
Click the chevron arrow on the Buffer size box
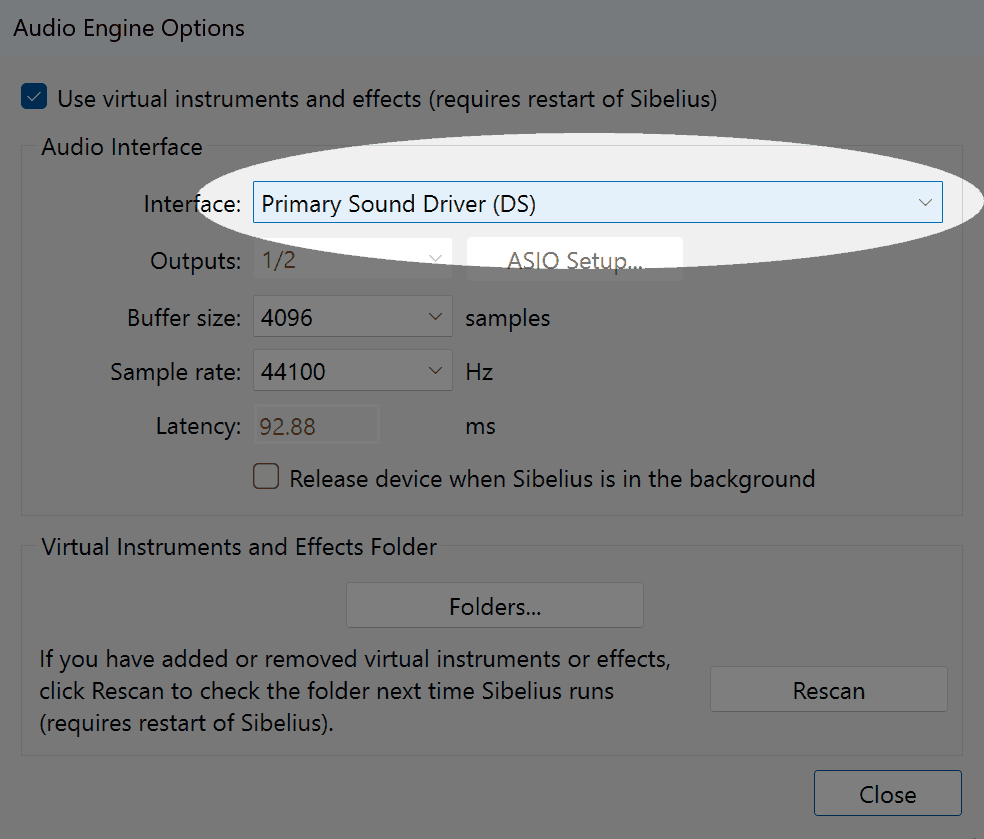tap(435, 318)
